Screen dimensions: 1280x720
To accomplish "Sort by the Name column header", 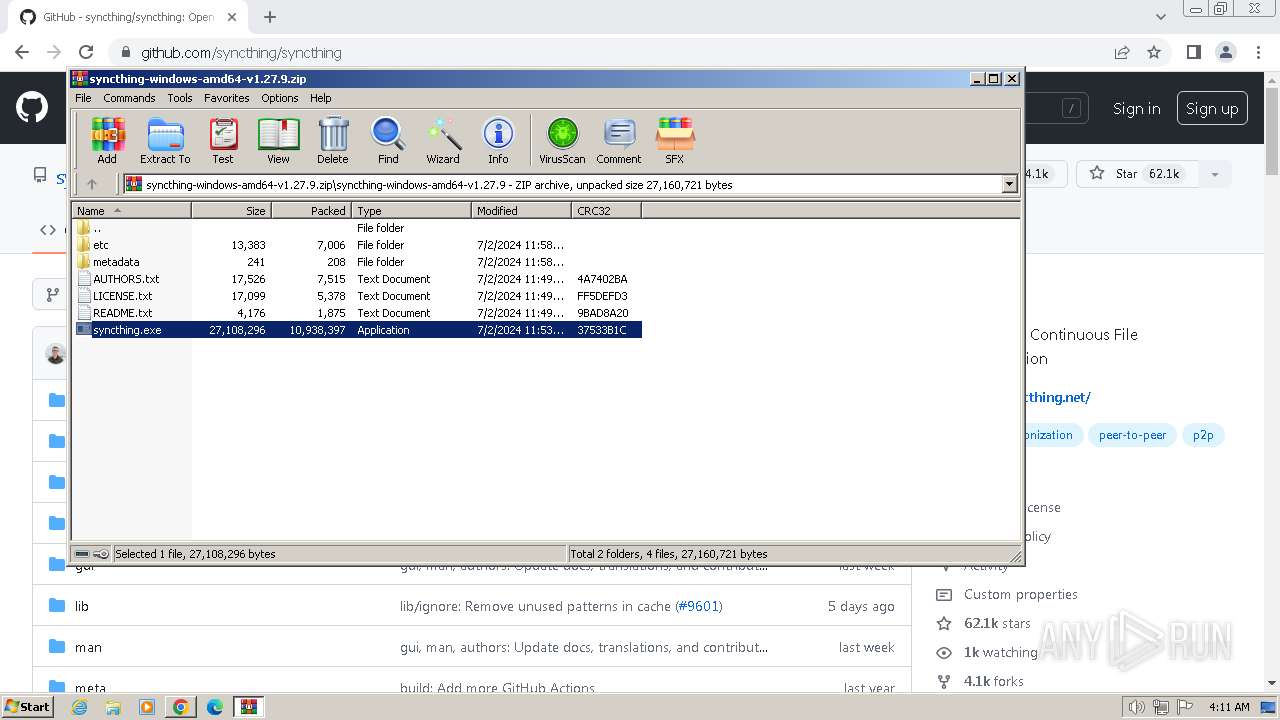I will 132,210.
